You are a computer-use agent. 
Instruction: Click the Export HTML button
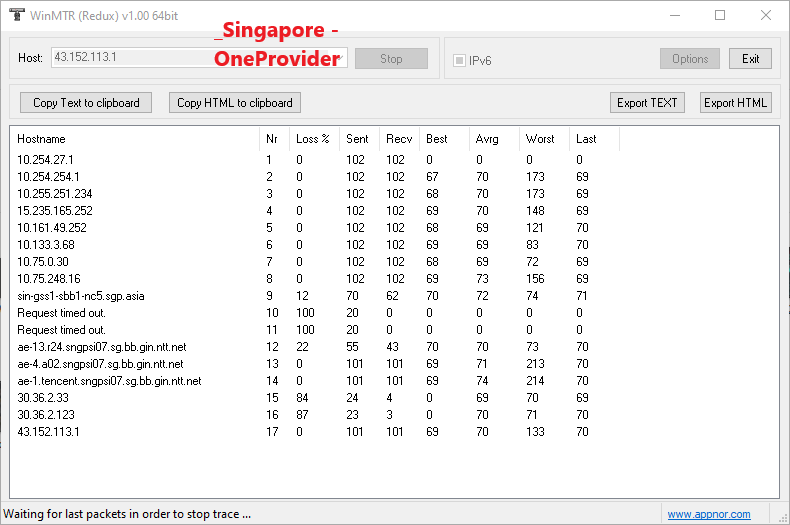click(x=736, y=103)
